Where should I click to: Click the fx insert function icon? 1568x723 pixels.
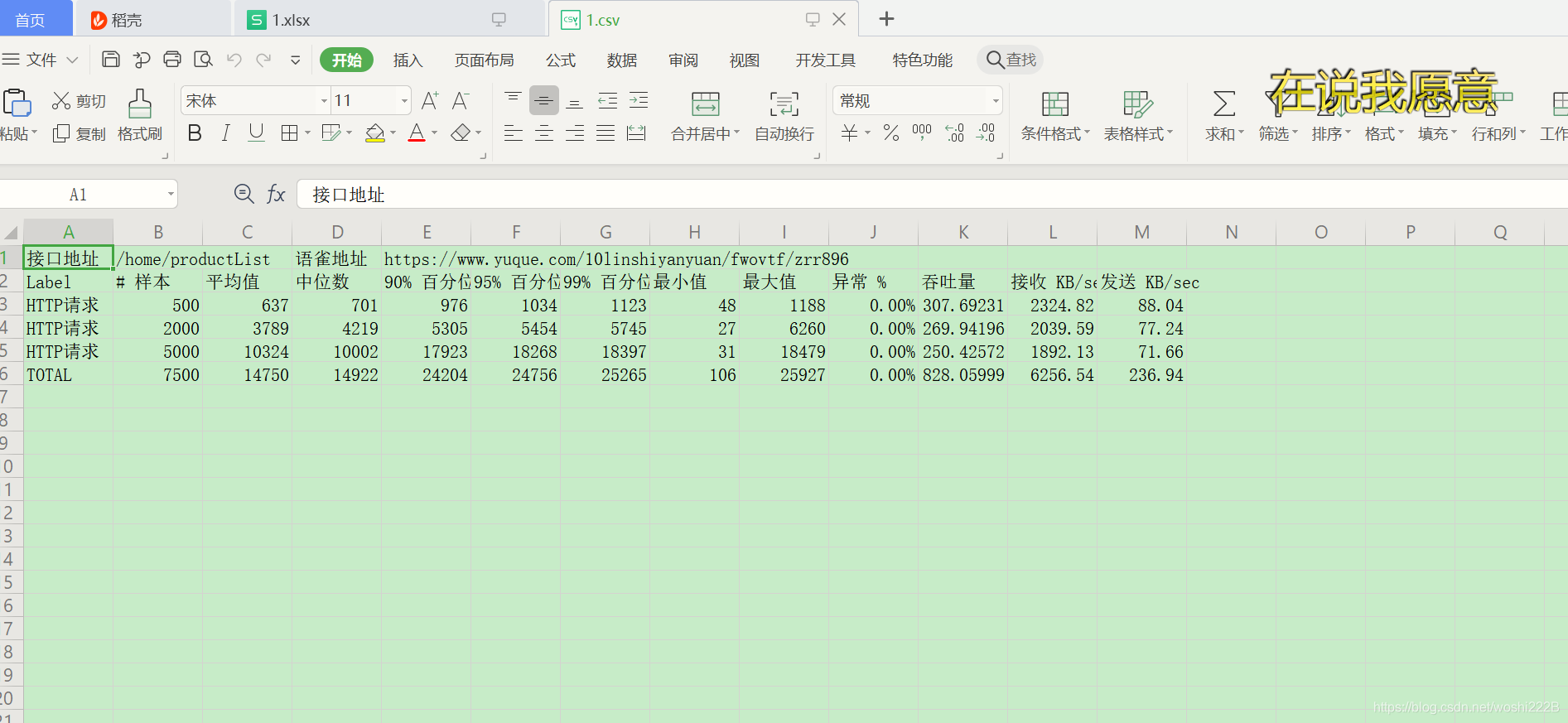click(276, 194)
